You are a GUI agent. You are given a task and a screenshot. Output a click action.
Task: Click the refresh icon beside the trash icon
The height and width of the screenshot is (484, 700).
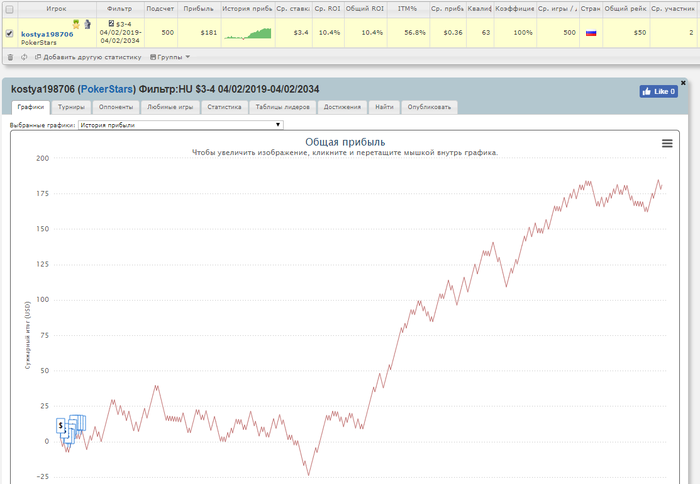point(24,57)
